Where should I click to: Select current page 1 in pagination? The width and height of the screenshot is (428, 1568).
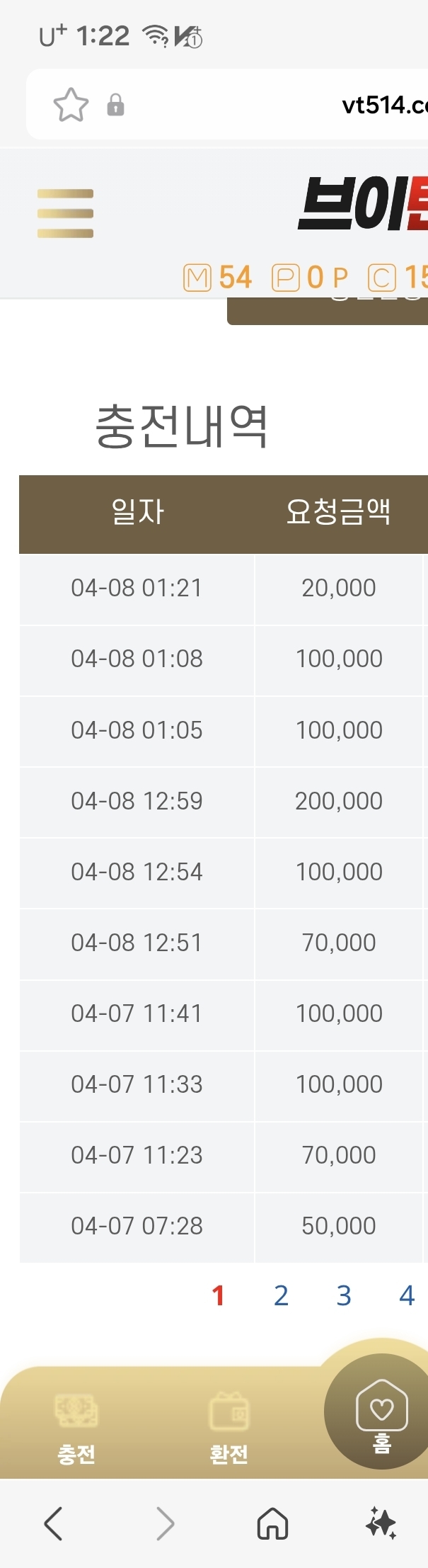tap(218, 1295)
